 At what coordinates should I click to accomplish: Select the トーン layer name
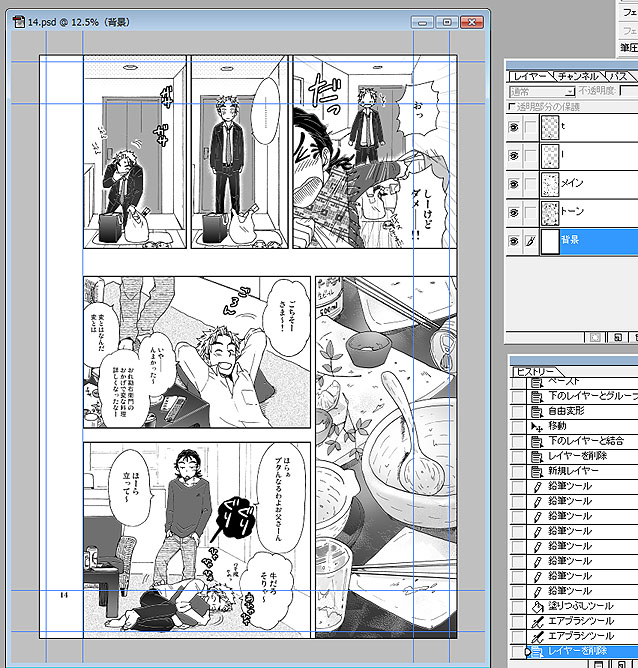(572, 211)
